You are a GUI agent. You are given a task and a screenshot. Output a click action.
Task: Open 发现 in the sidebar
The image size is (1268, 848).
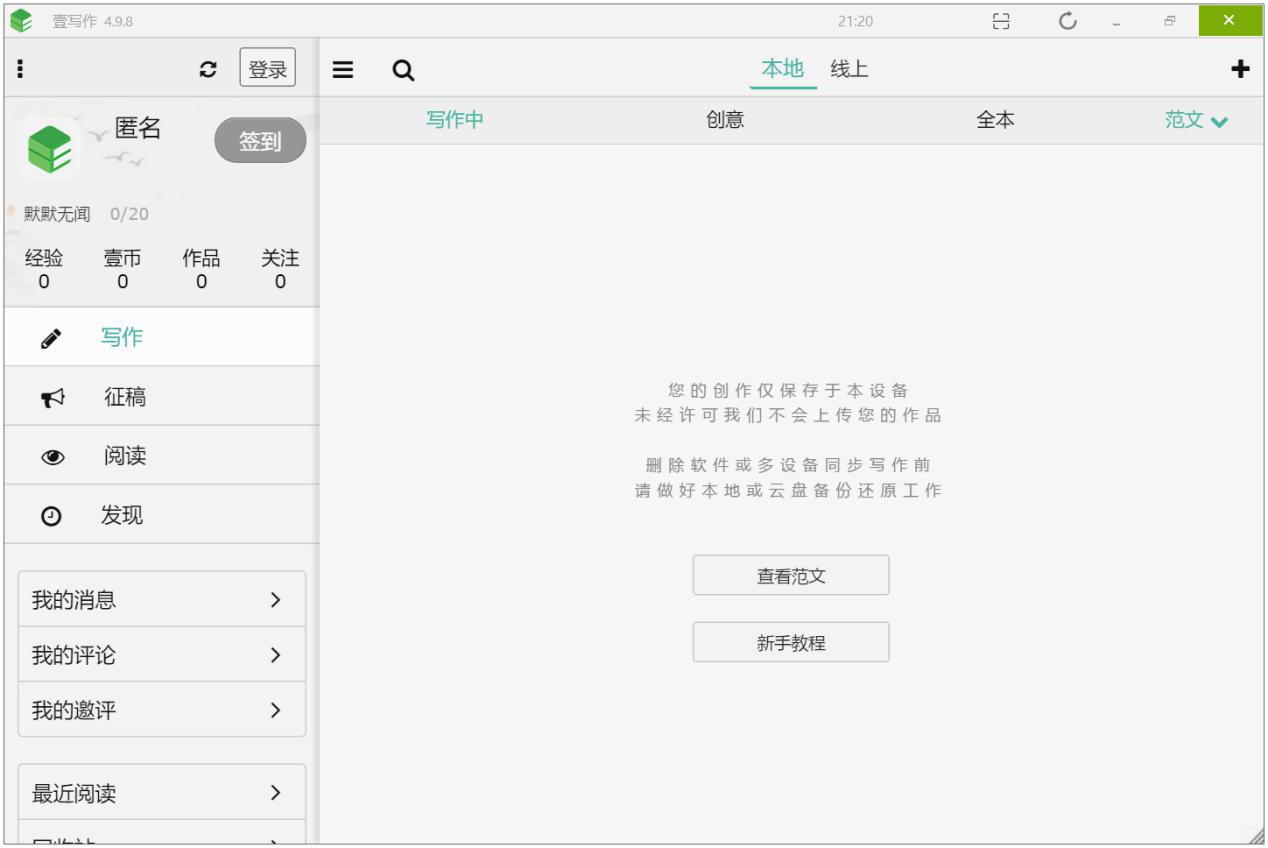[x=162, y=515]
